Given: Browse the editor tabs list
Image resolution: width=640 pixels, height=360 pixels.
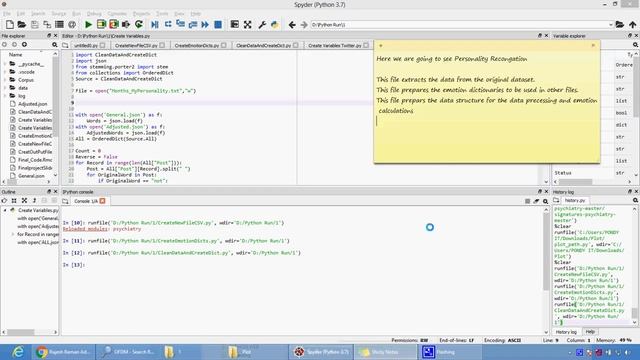Looking at the screenshot, I should click(65, 45).
